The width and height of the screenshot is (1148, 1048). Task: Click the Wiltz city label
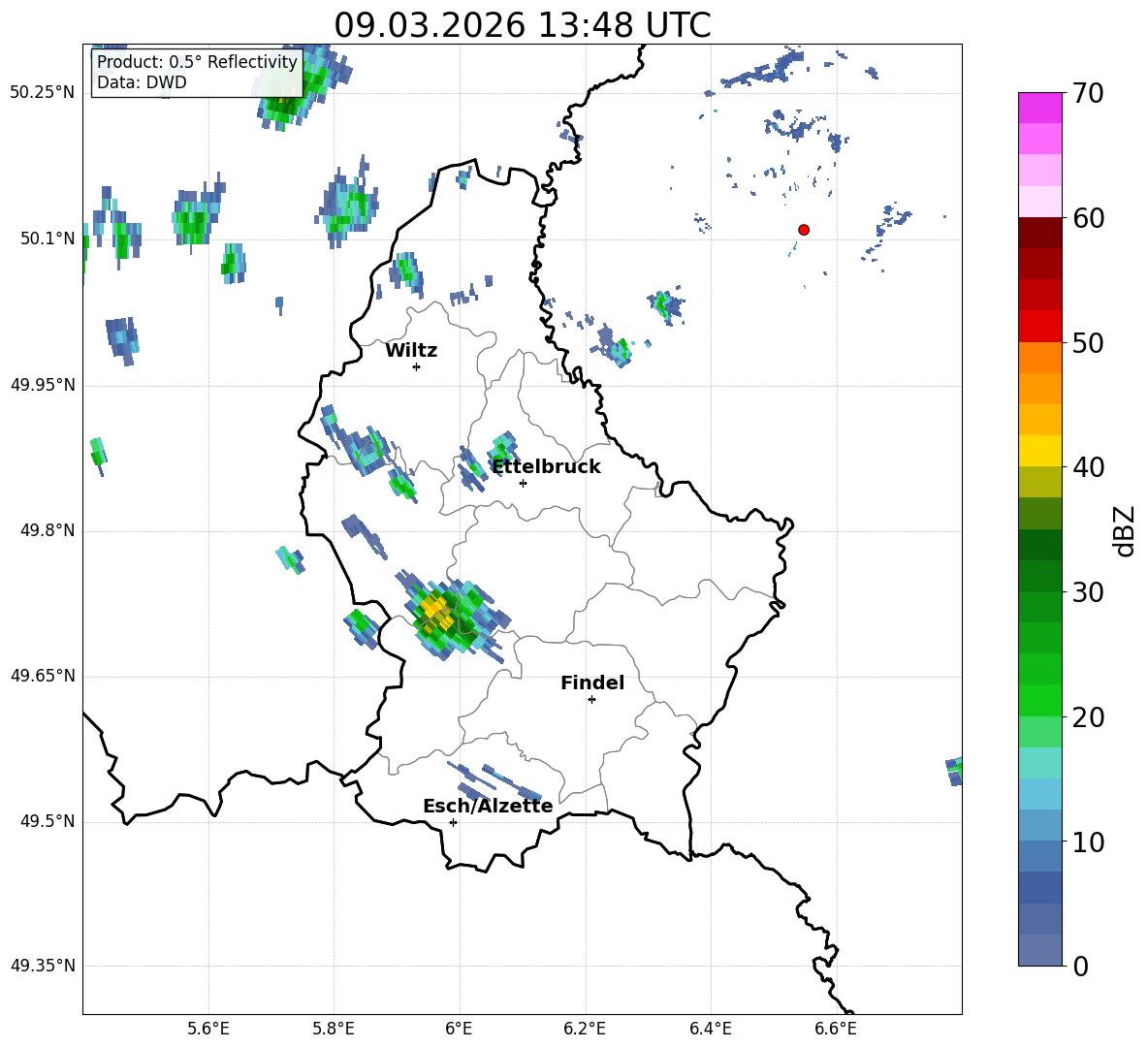[x=411, y=351]
